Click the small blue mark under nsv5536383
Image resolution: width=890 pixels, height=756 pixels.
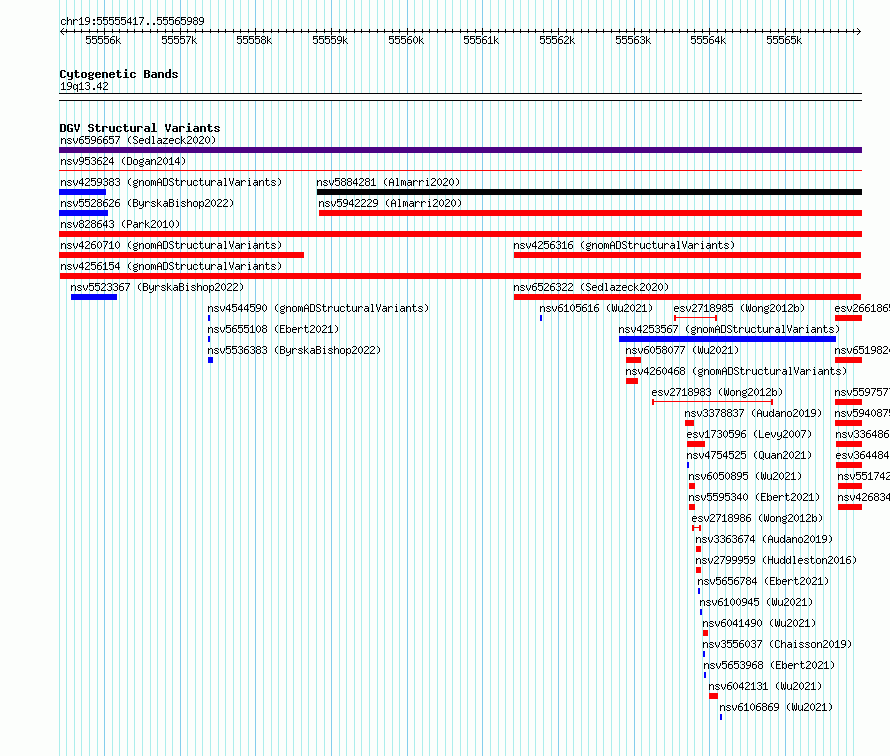coord(211,360)
